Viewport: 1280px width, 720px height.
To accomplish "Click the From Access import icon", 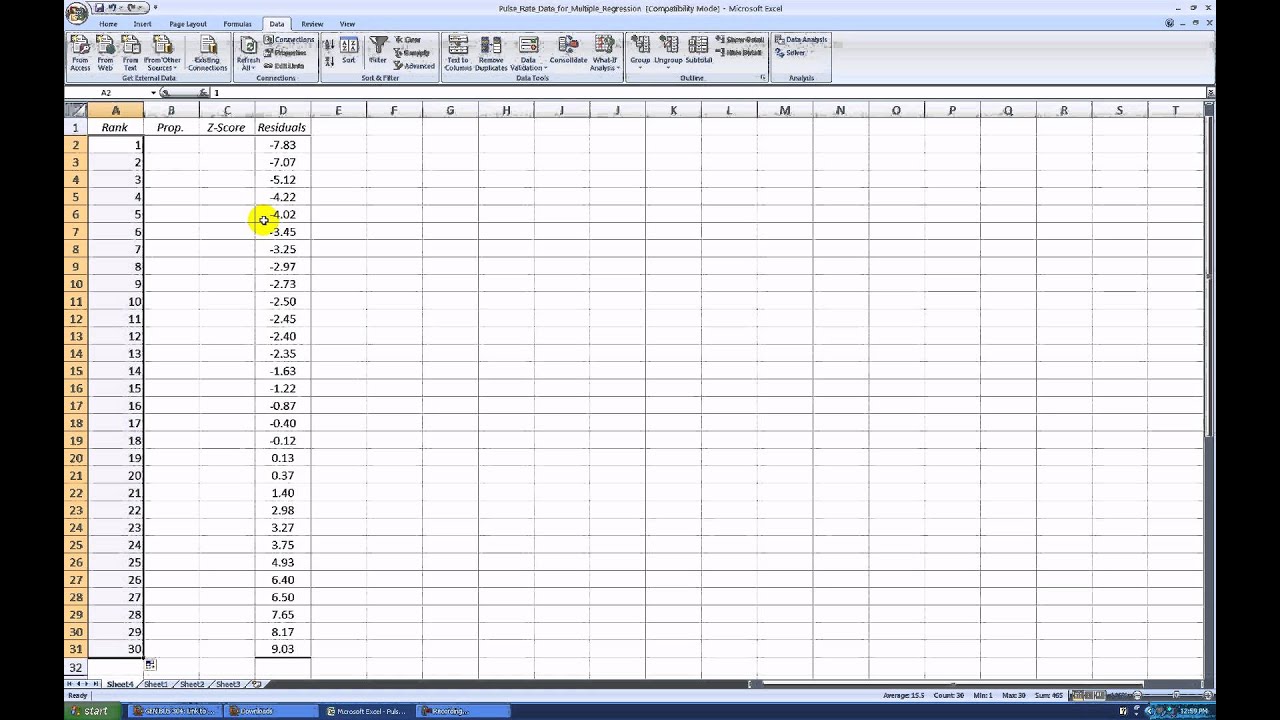I will click(x=80, y=53).
